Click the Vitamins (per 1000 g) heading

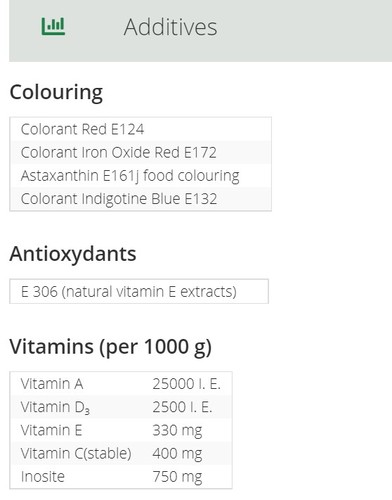click(x=111, y=347)
